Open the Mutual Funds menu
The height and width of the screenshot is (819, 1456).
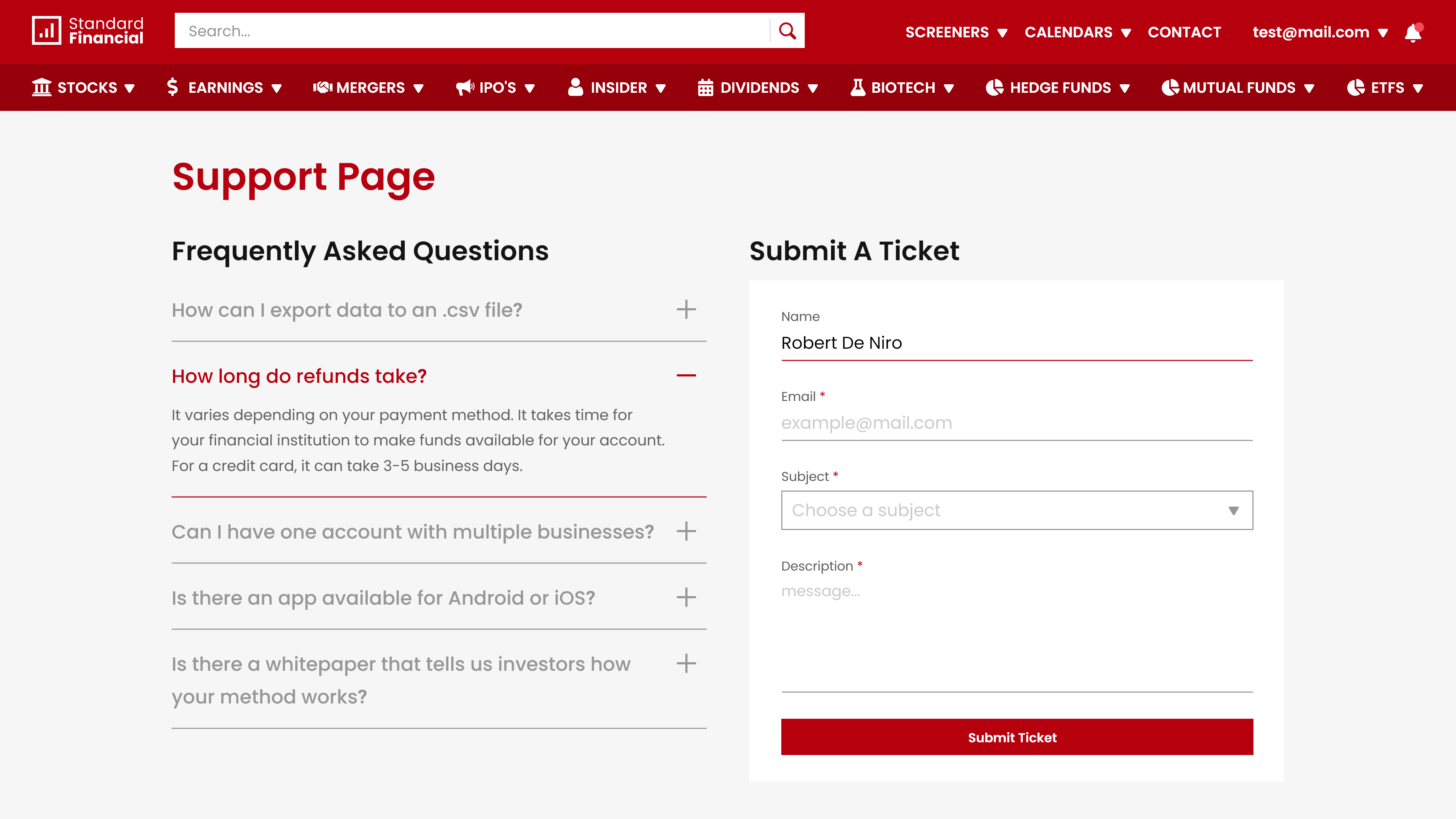click(1238, 88)
